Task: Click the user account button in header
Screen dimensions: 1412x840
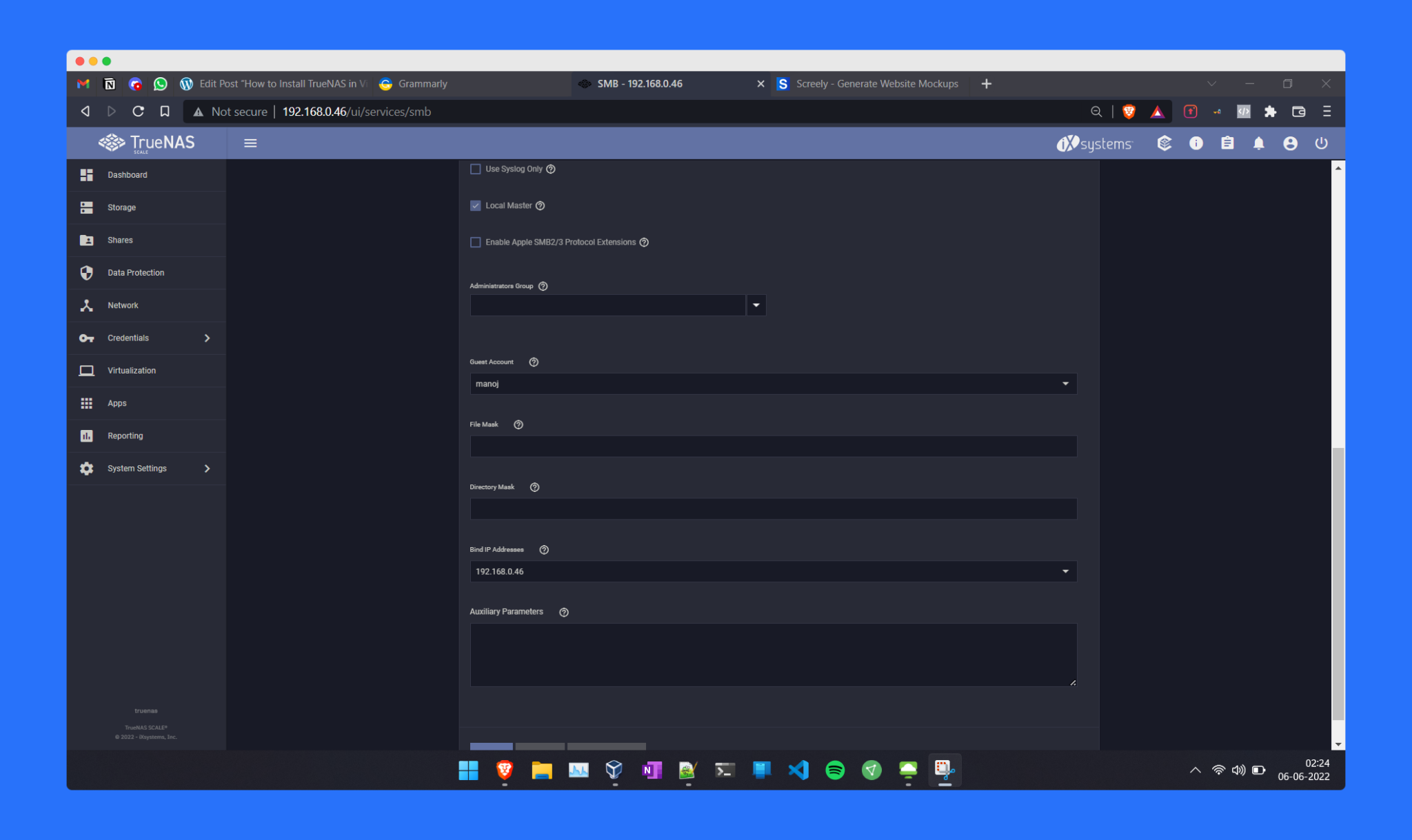Action: [1290, 143]
